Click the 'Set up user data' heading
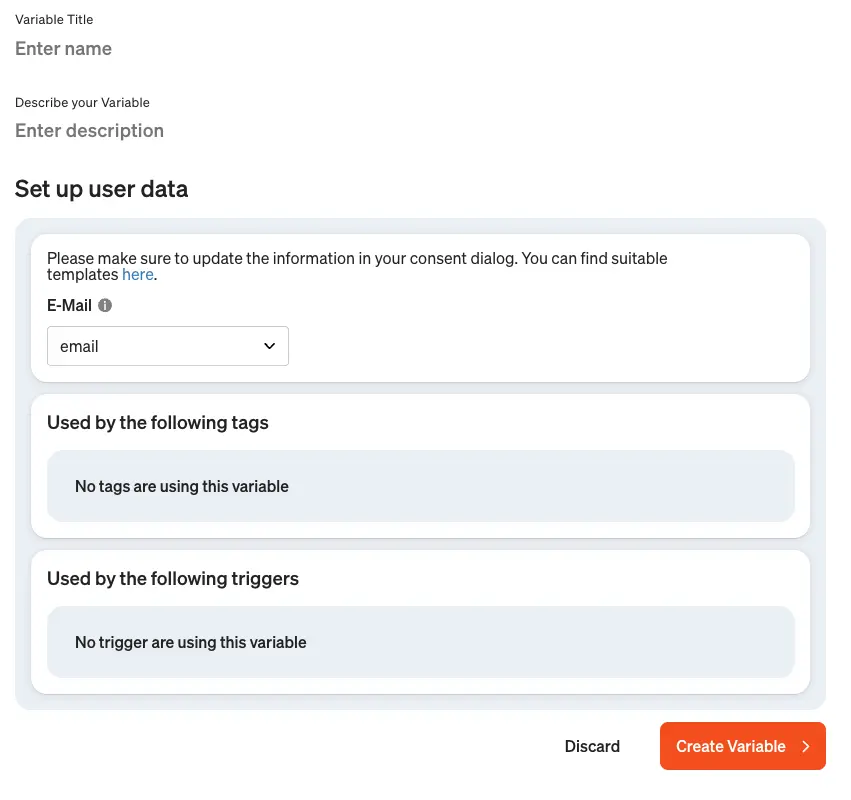 tap(101, 189)
